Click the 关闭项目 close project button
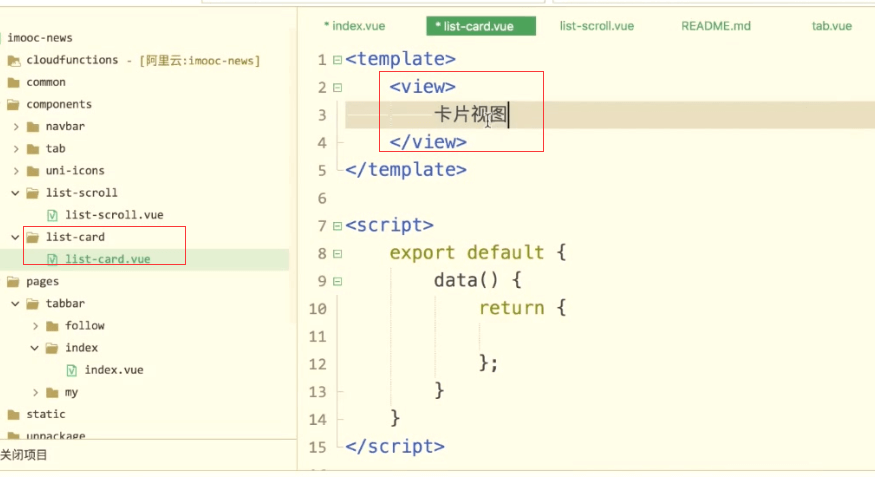This screenshot has height=477, width=875. pos(23,455)
